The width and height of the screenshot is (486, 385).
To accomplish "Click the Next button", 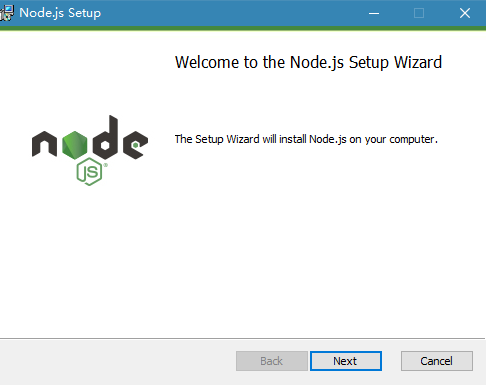I will (x=346, y=361).
